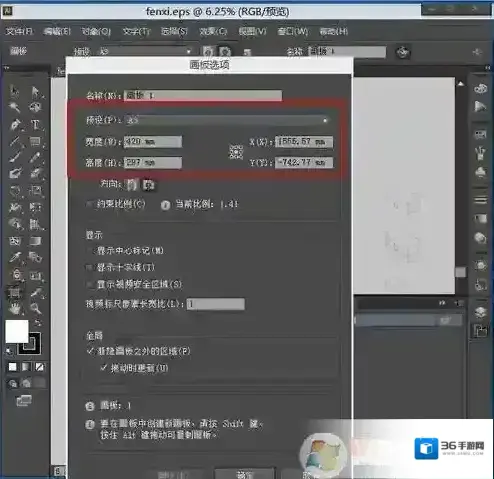Select the Lasso tool
Screen dimensions: 494x479
coord(35,107)
